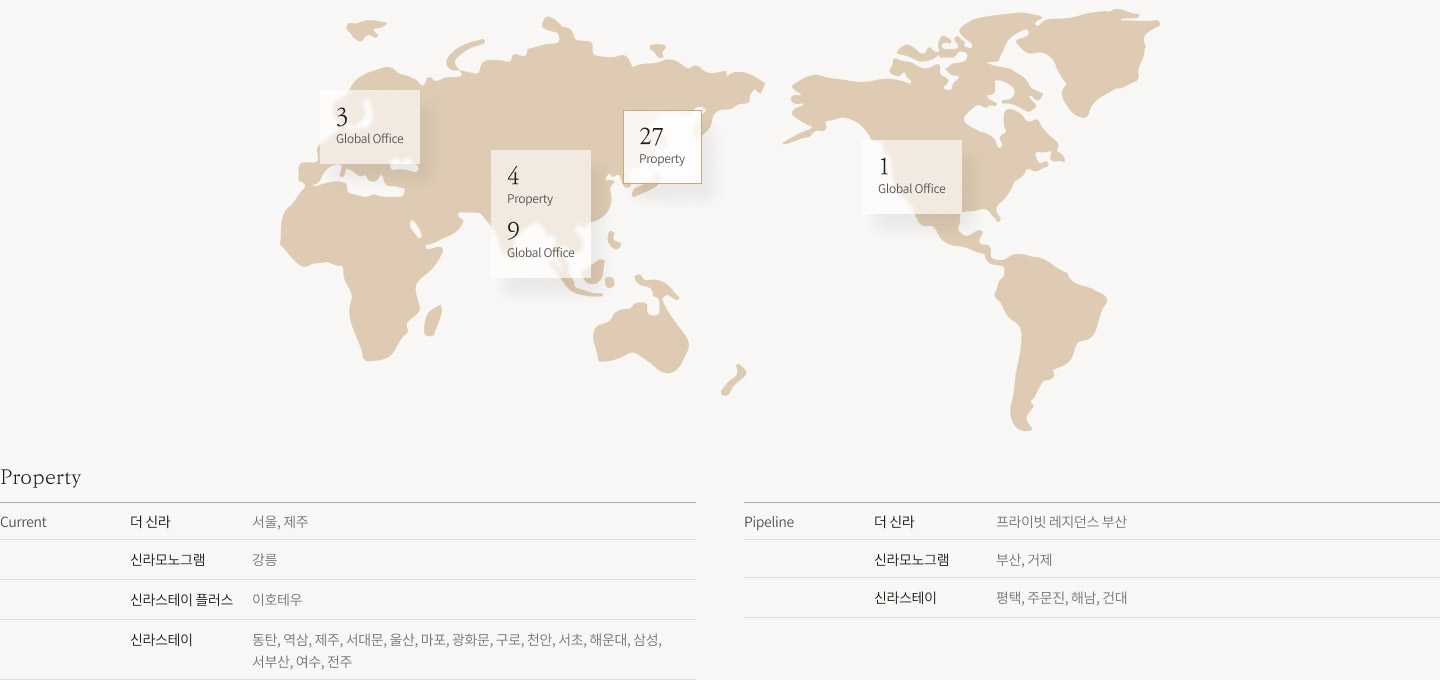Viewport: 1440px width, 680px height.
Task: Click the 9 Global Office label
Action: [541, 241]
